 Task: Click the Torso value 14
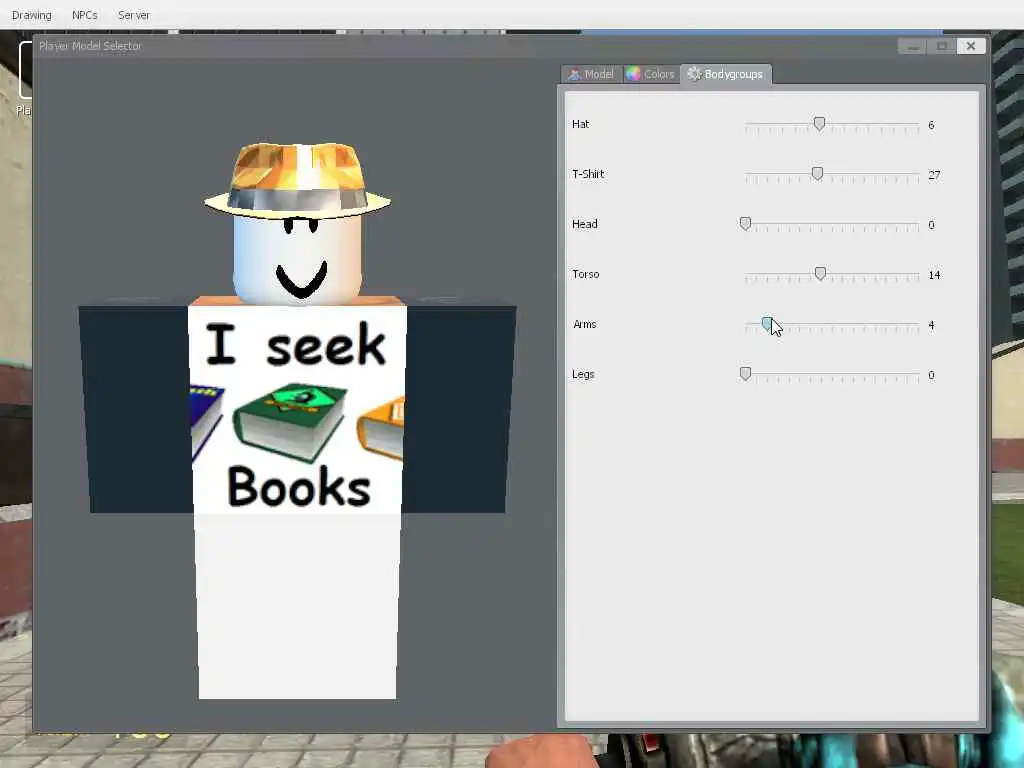pos(935,275)
